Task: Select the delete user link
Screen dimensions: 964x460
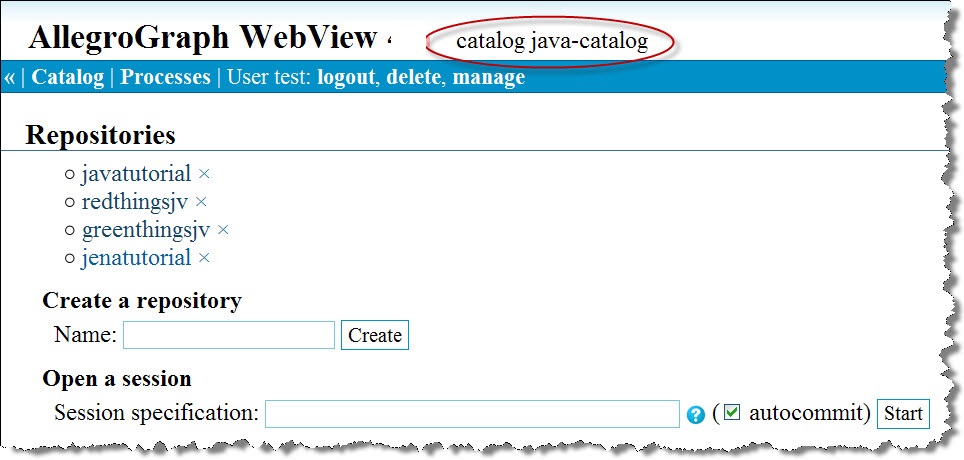Action: click(x=413, y=77)
